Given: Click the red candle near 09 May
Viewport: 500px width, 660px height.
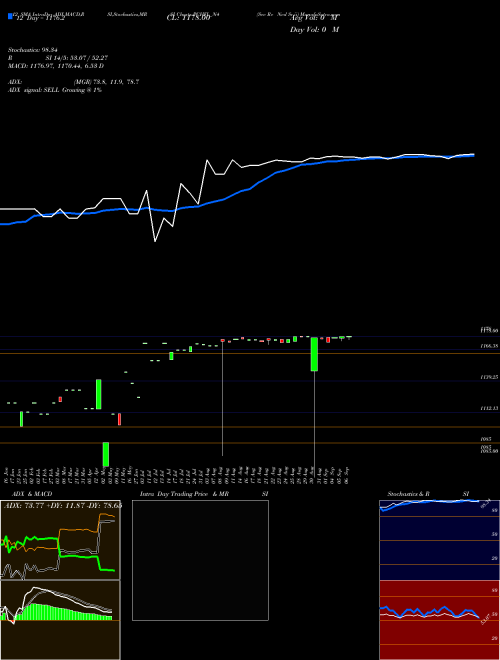Looking at the screenshot, I should tap(119, 419).
